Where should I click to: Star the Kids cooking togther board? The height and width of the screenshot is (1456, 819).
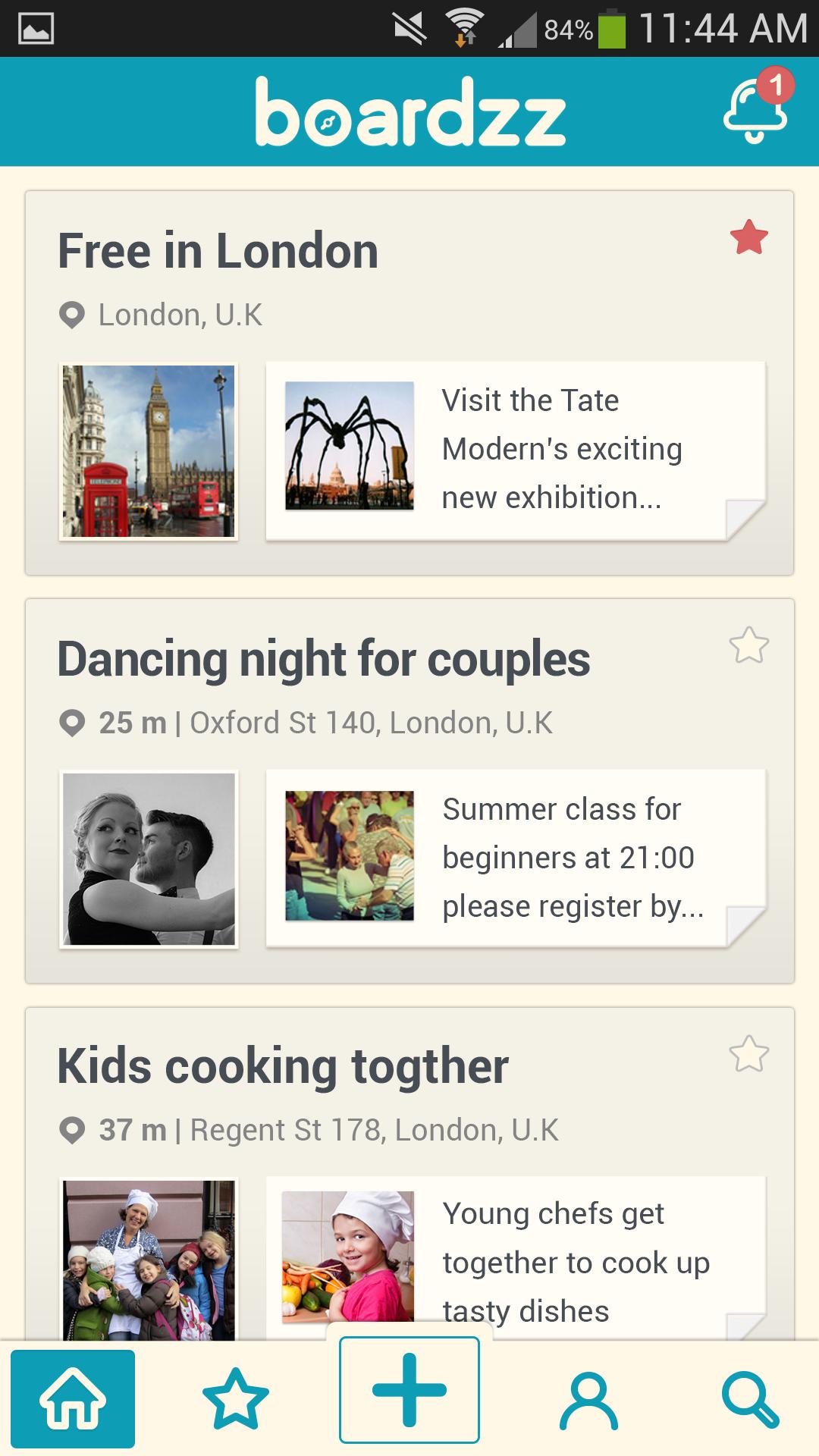(x=748, y=1054)
